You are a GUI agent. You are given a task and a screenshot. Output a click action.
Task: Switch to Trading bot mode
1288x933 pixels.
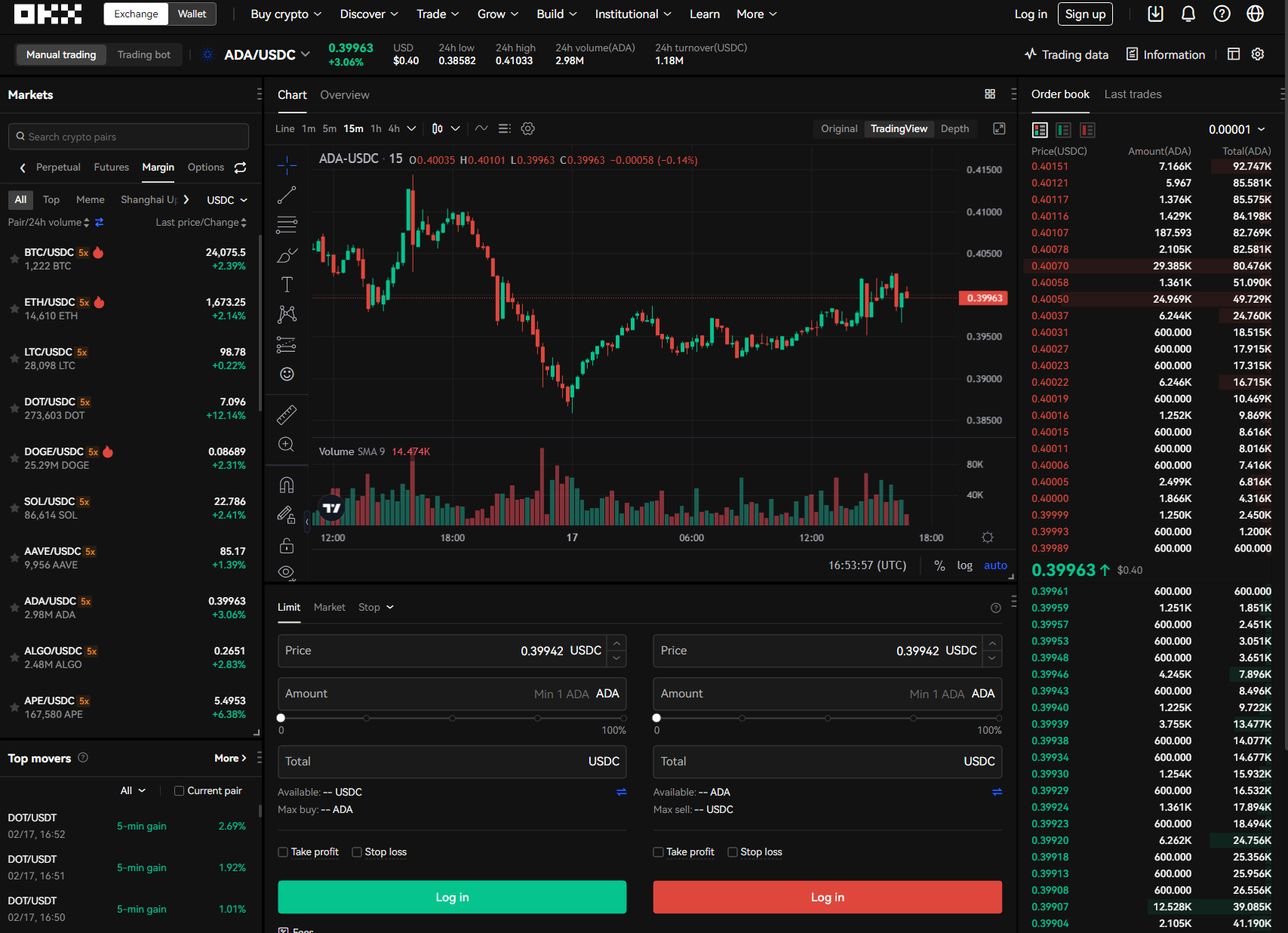point(144,55)
